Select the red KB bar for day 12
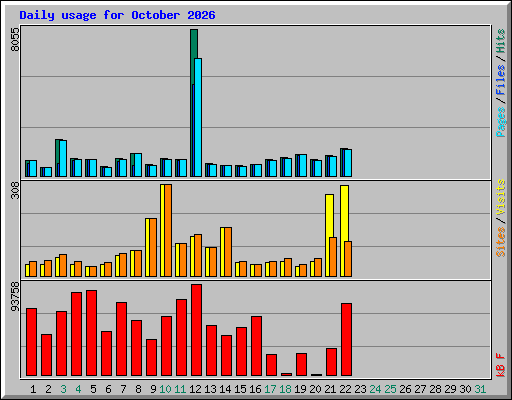 196,330
